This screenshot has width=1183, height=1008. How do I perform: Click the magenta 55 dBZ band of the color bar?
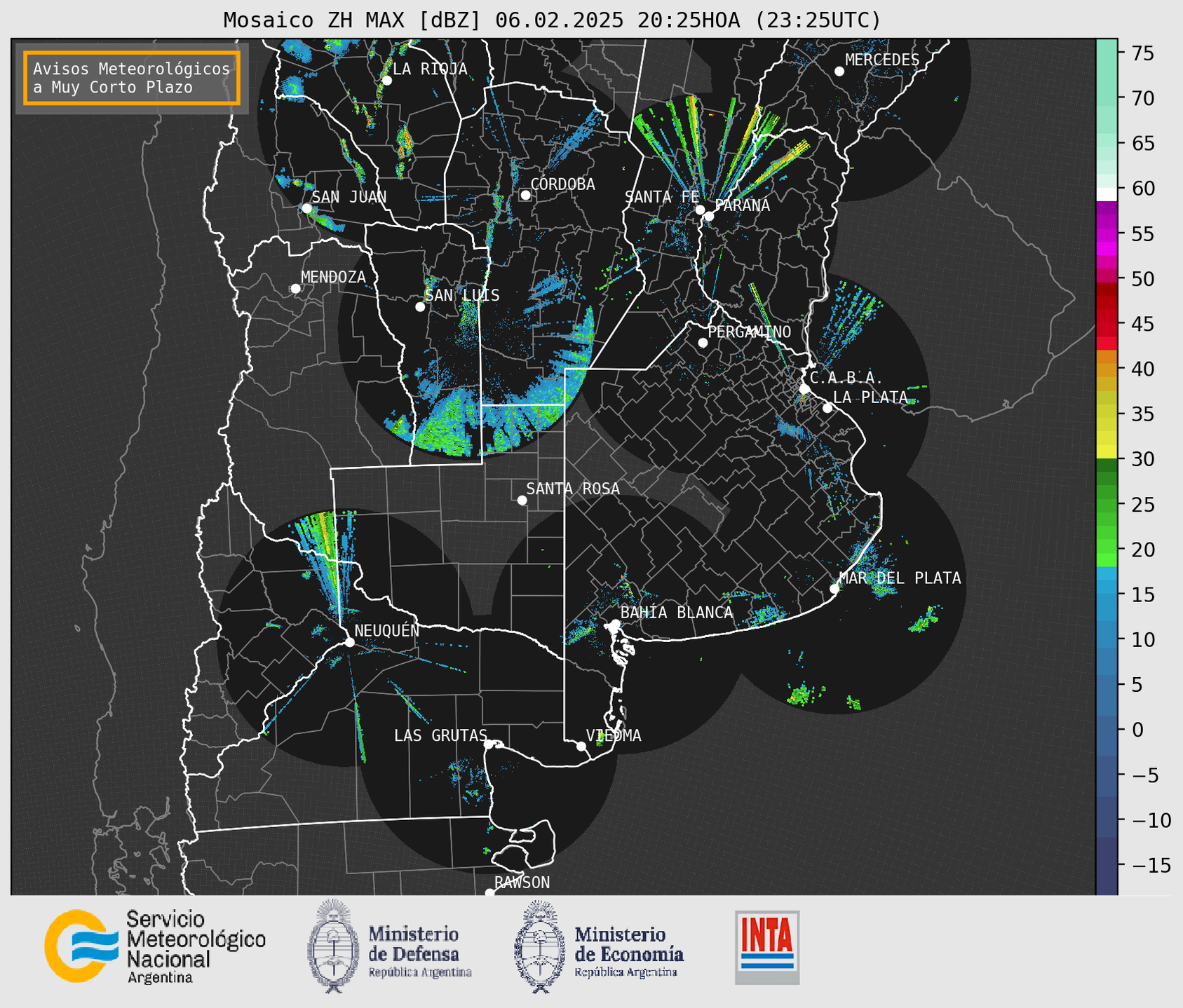coord(1107,234)
